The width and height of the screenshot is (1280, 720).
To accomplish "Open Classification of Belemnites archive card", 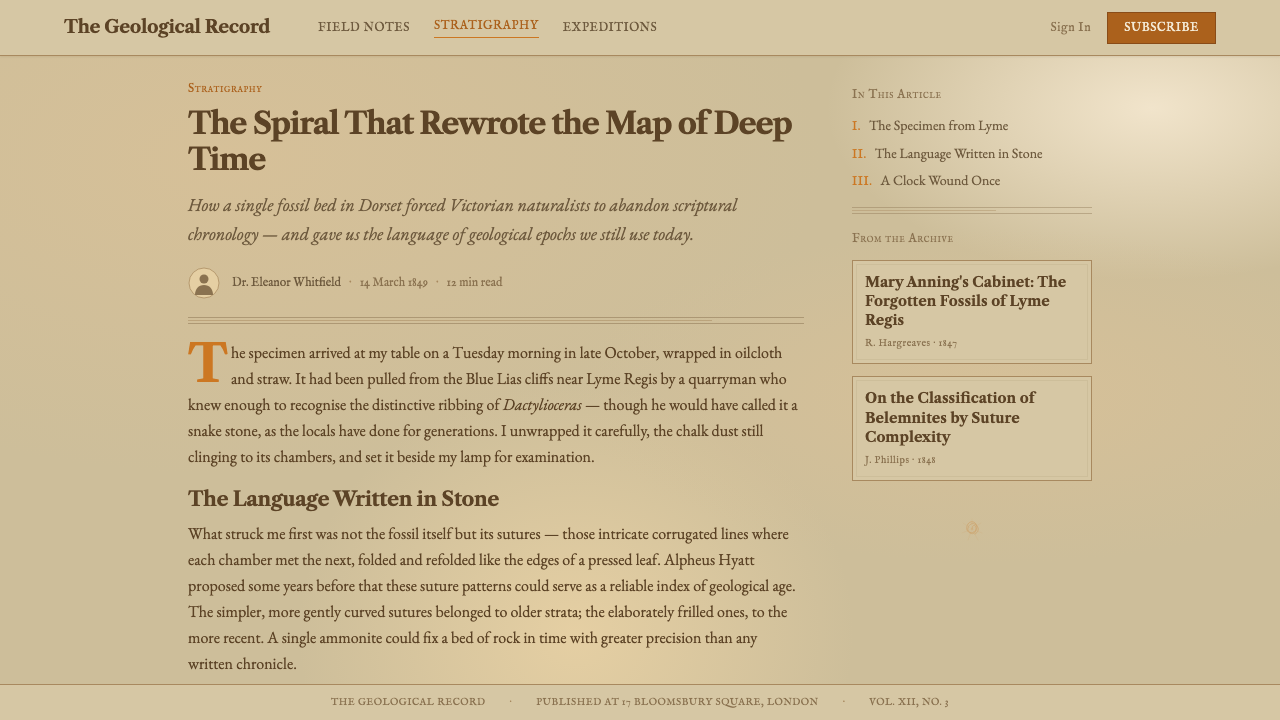I will point(972,428).
